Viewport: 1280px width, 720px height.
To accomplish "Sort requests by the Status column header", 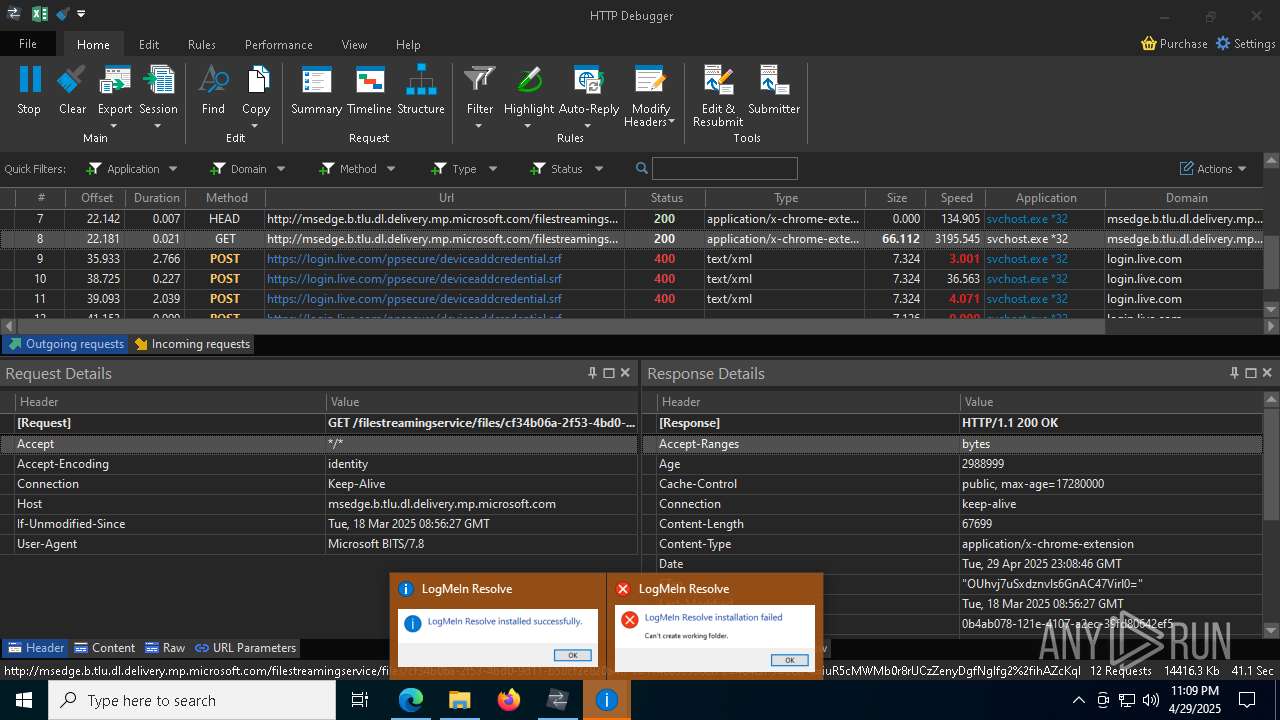I will click(x=666, y=198).
